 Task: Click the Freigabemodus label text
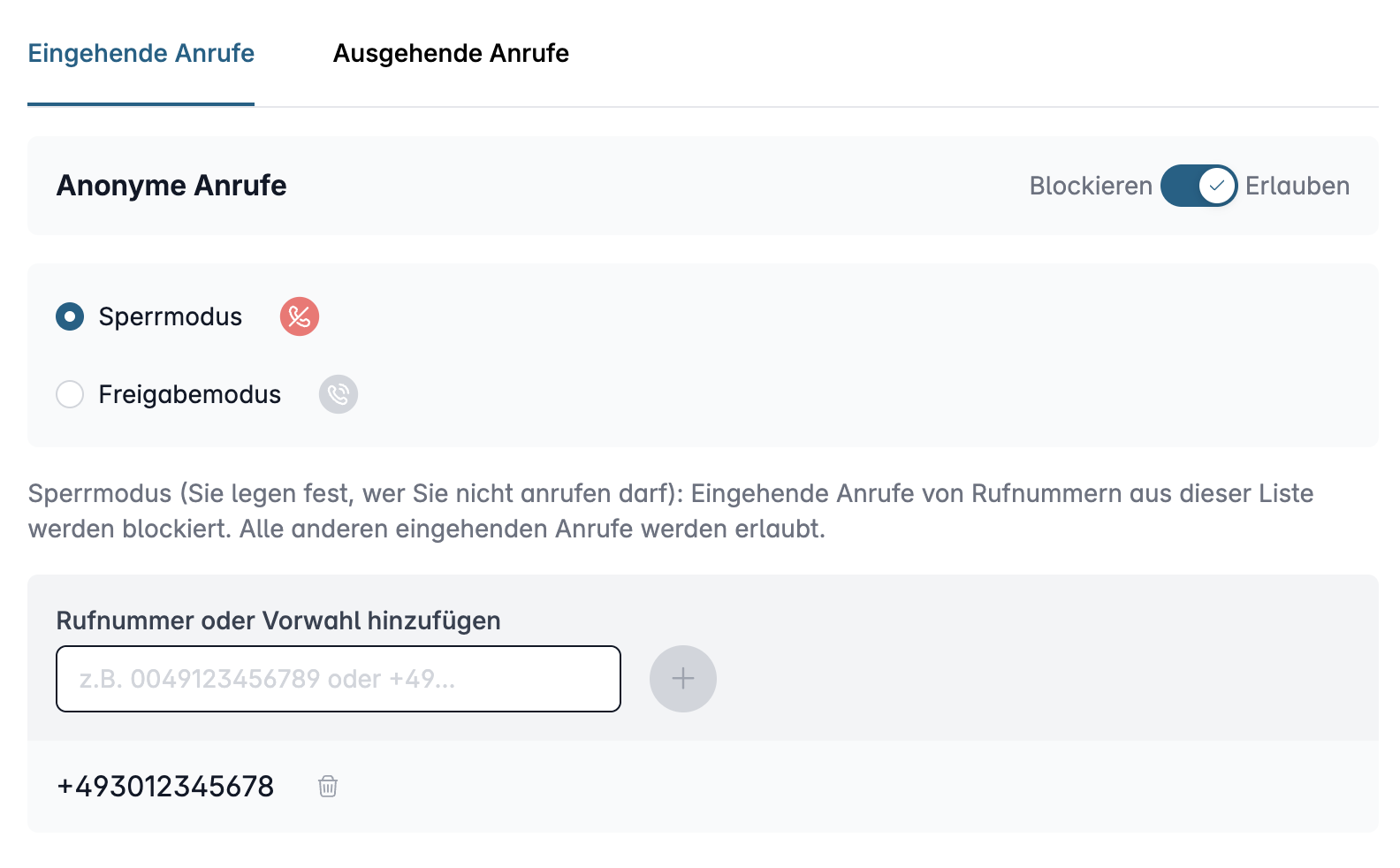(x=190, y=394)
